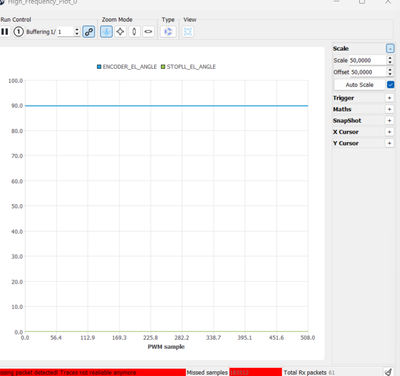The image size is (400, 376).
Task: Click the clear icon in status bar
Action: pos(388,372)
